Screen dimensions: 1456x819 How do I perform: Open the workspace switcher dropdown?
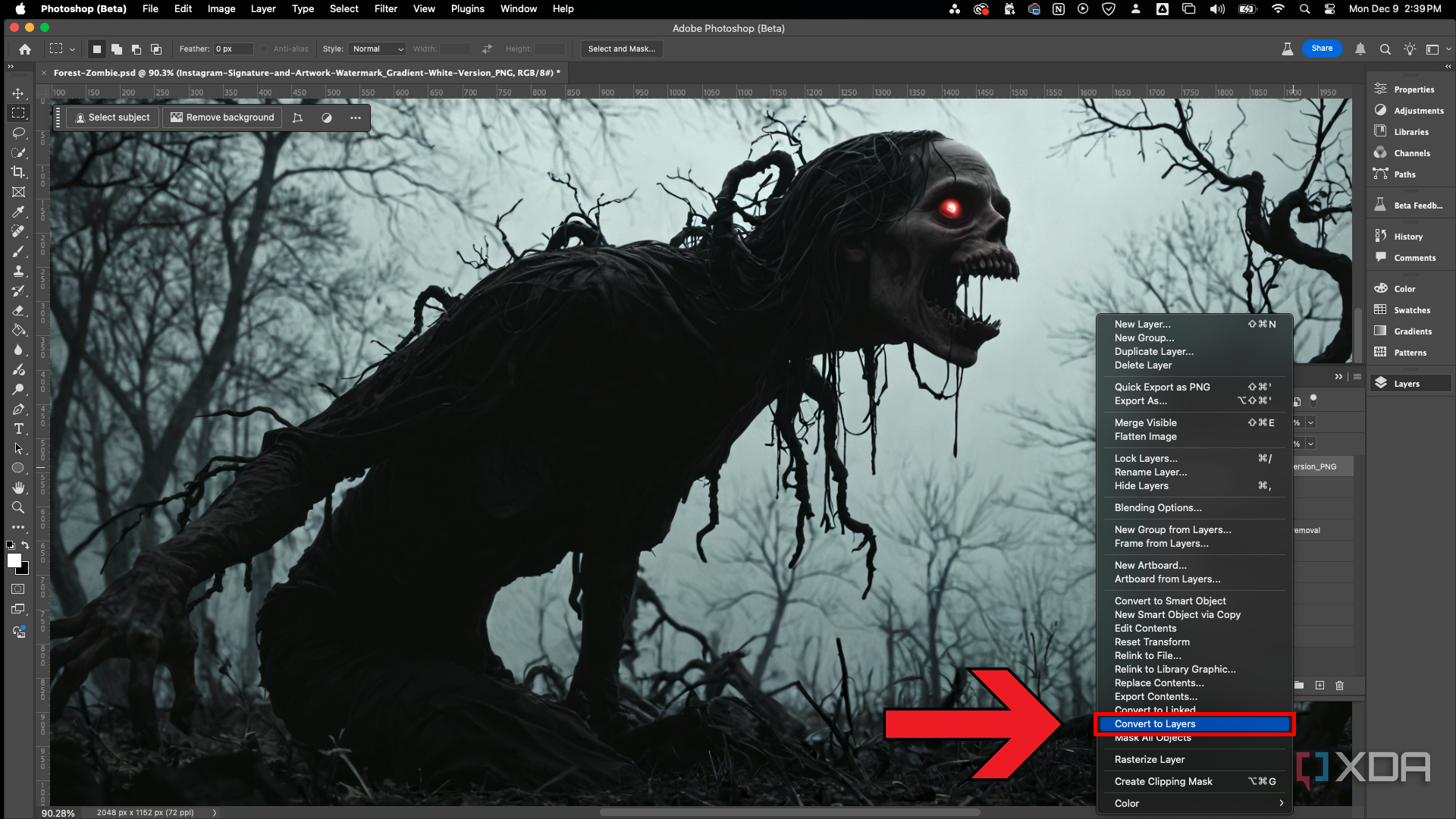[x=1436, y=49]
